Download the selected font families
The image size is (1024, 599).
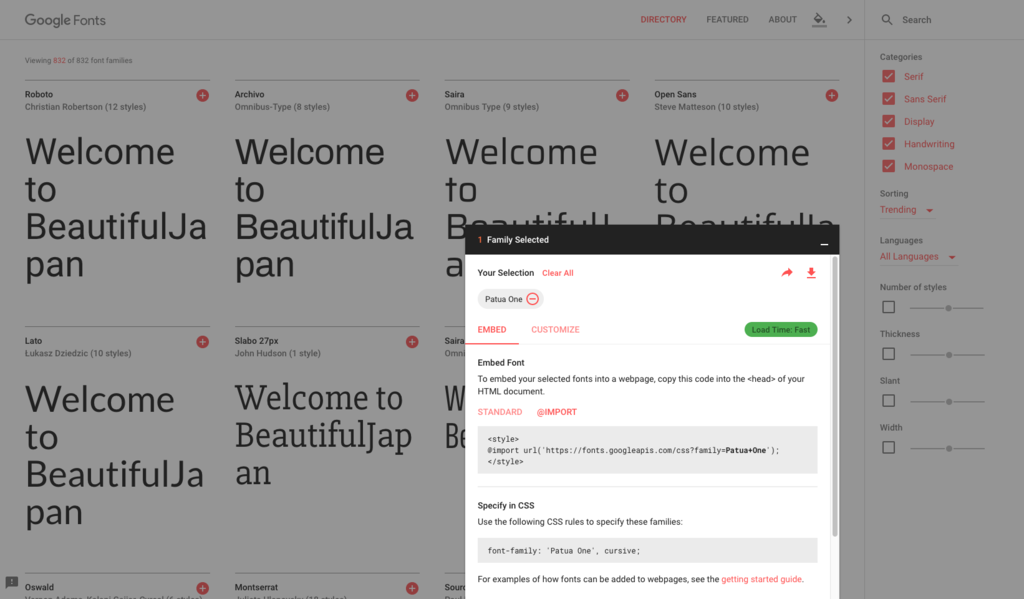click(x=811, y=272)
